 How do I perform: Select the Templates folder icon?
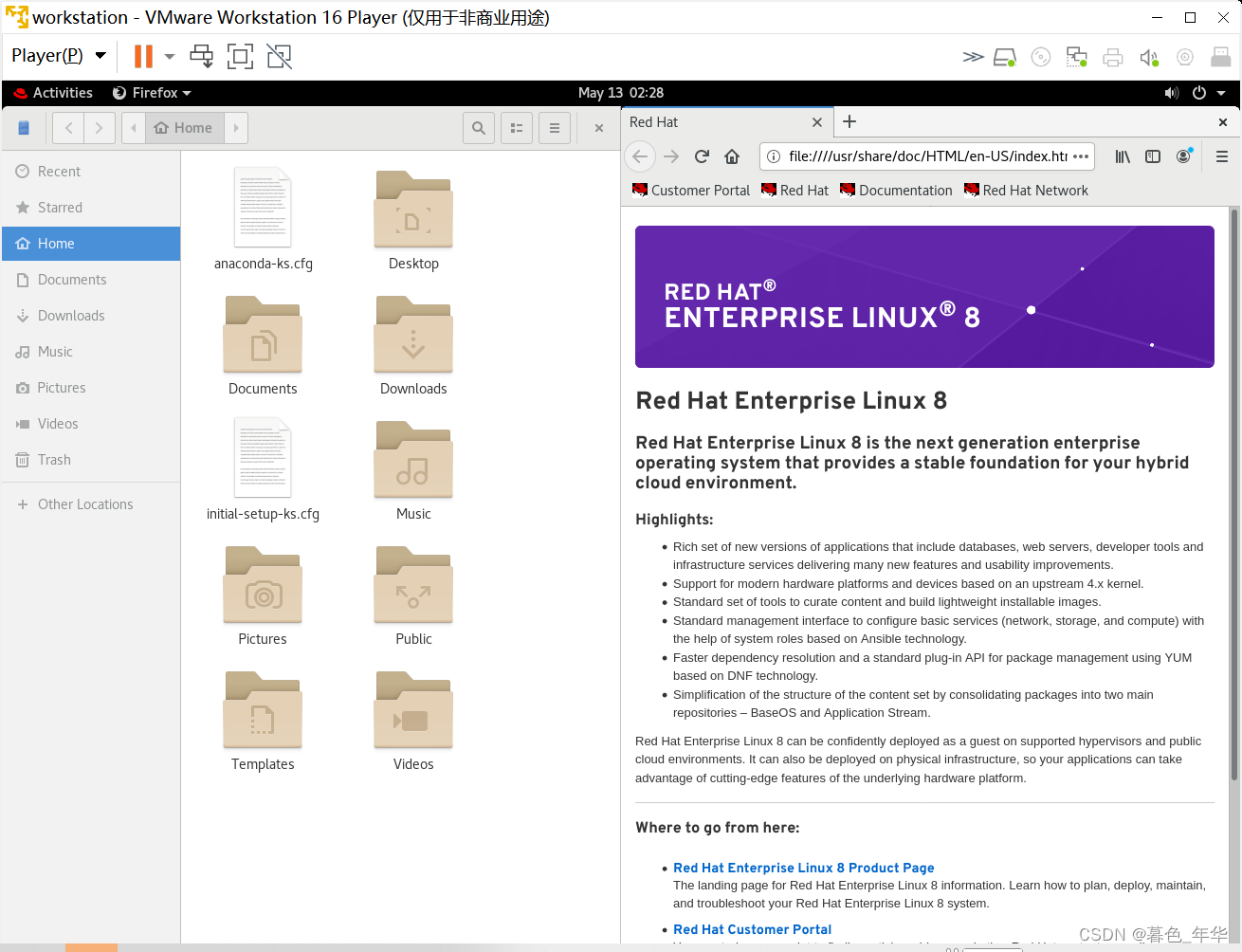[x=263, y=710]
